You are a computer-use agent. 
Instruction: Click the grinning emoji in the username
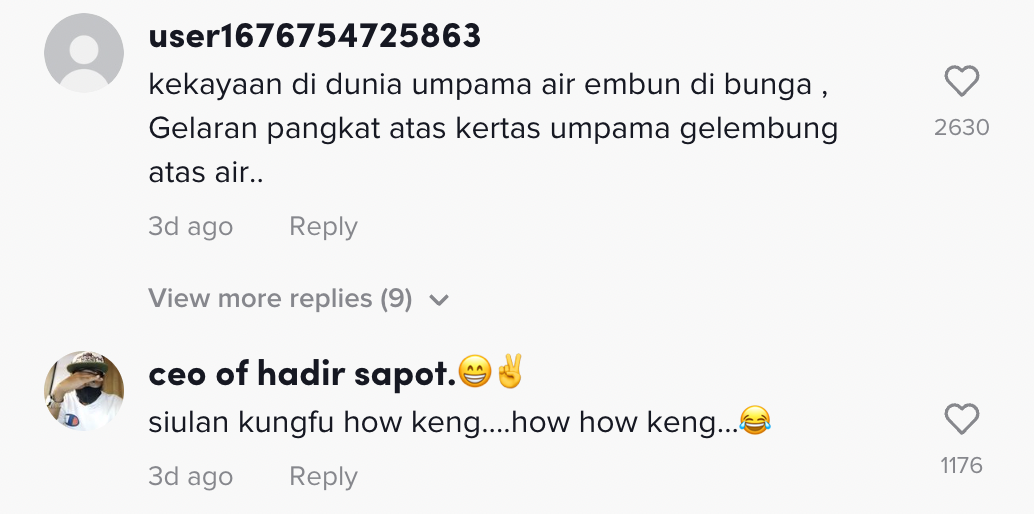[472, 373]
